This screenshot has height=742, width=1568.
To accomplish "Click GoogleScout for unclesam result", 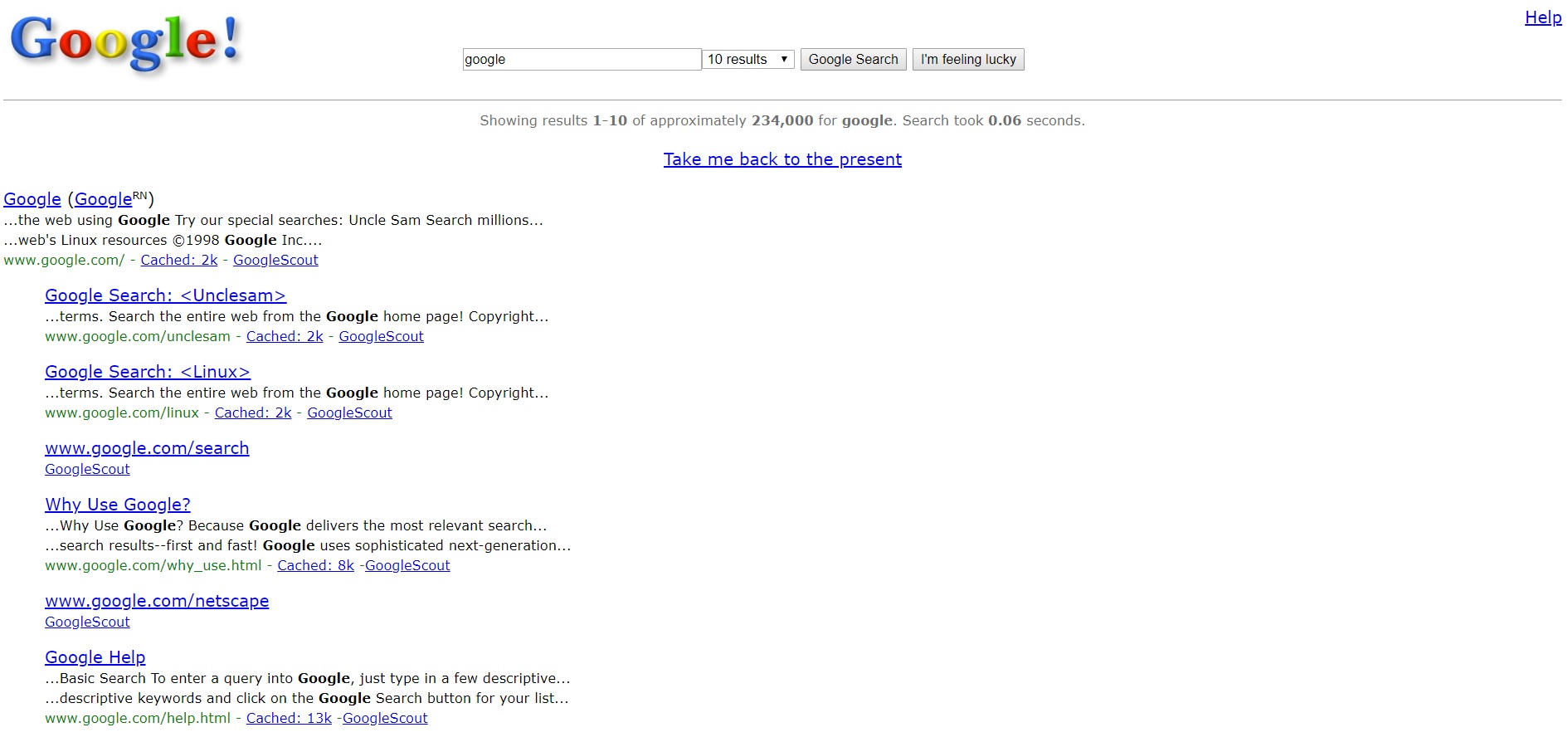I will coord(381,336).
